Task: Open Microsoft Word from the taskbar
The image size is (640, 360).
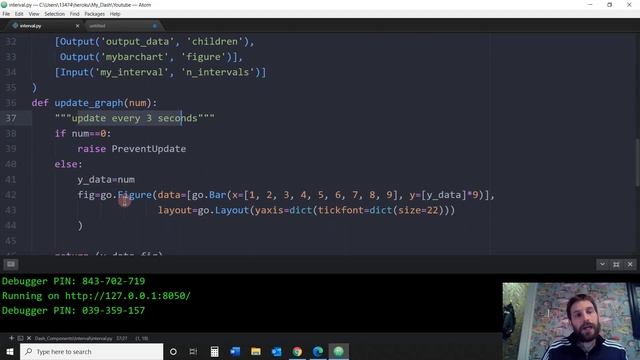Action: click(235, 351)
